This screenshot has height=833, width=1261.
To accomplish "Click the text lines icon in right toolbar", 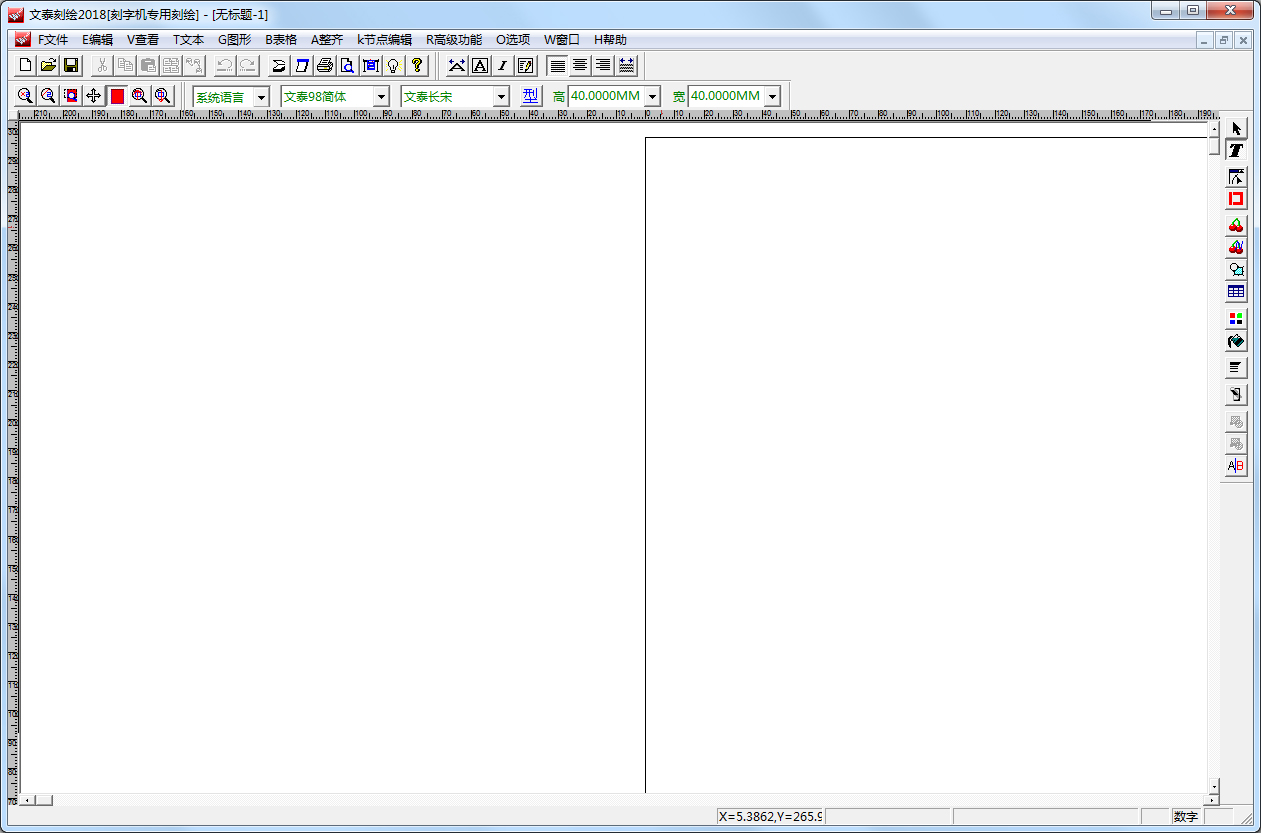I will [x=1236, y=368].
